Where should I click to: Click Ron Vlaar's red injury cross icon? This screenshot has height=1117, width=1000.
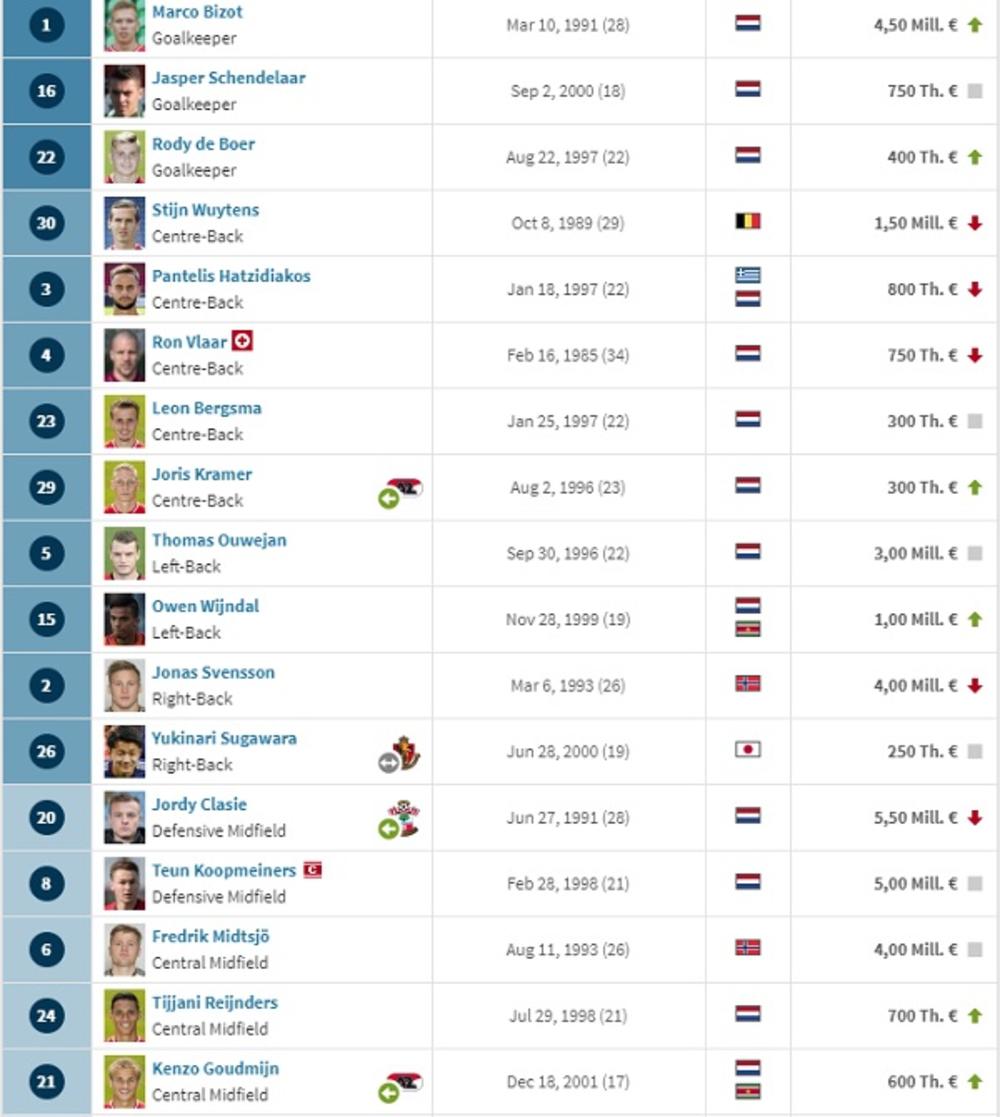click(242, 342)
